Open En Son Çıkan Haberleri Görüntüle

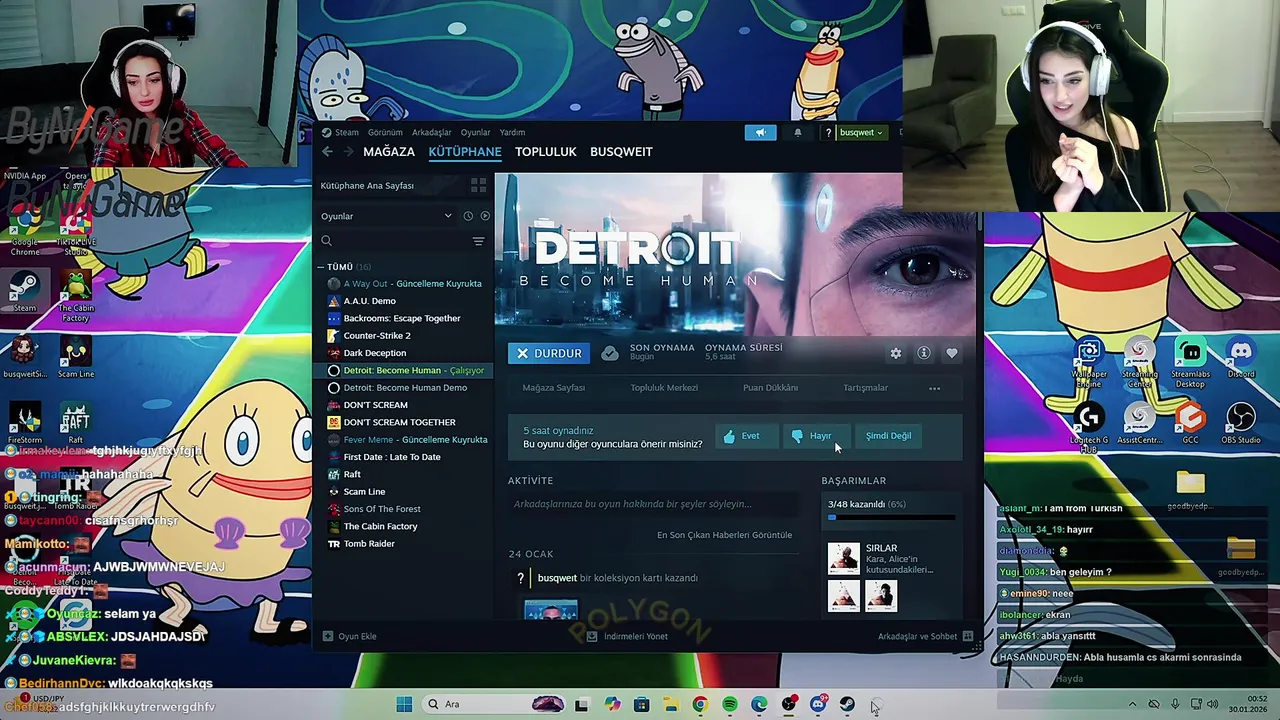[x=724, y=535]
